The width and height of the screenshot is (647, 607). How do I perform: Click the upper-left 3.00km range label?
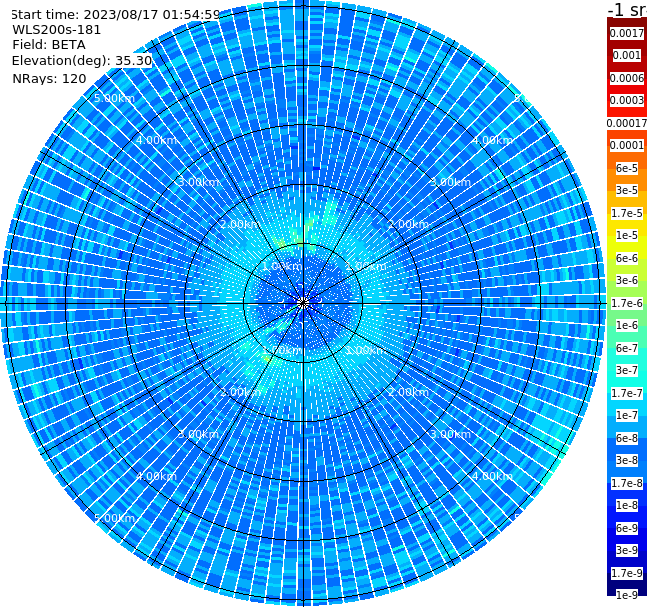[198, 182]
